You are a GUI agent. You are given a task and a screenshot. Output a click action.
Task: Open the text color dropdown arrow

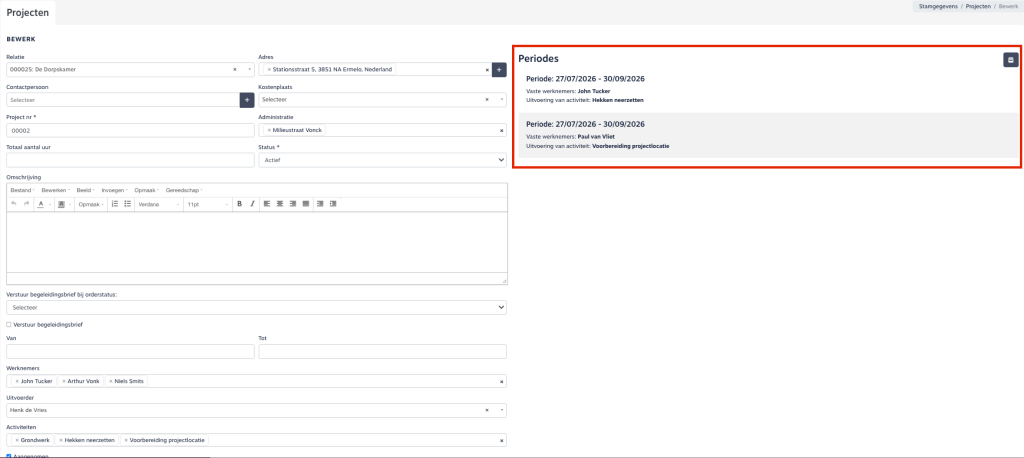tap(50, 204)
